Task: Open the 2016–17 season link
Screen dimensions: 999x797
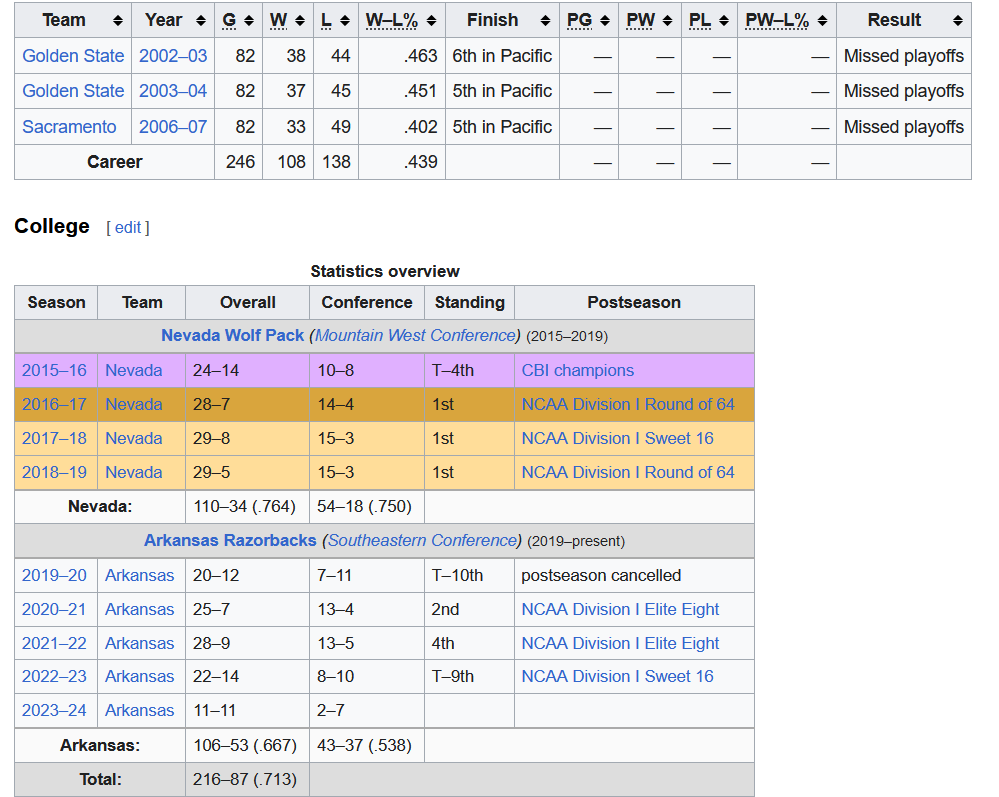Action: pos(54,404)
